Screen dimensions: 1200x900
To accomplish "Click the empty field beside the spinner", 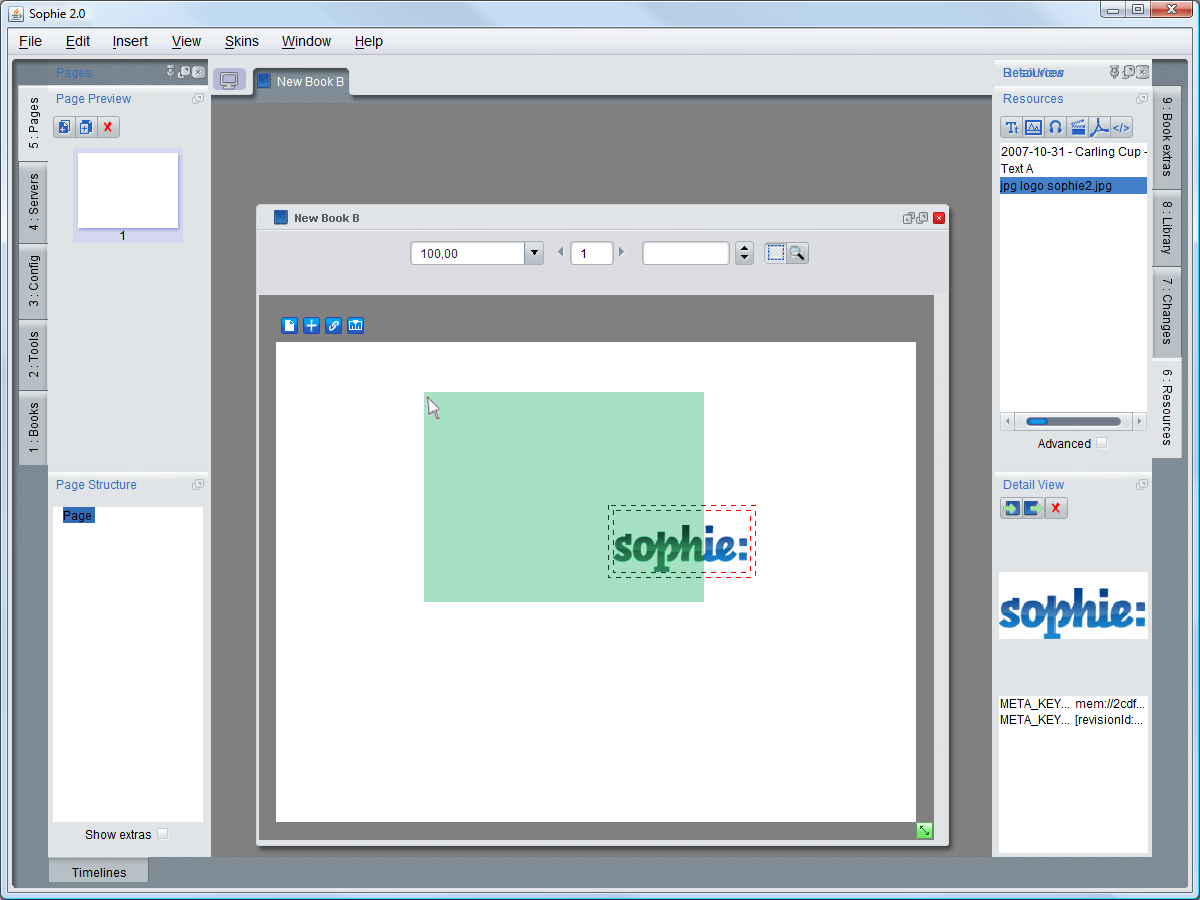I will (x=686, y=253).
